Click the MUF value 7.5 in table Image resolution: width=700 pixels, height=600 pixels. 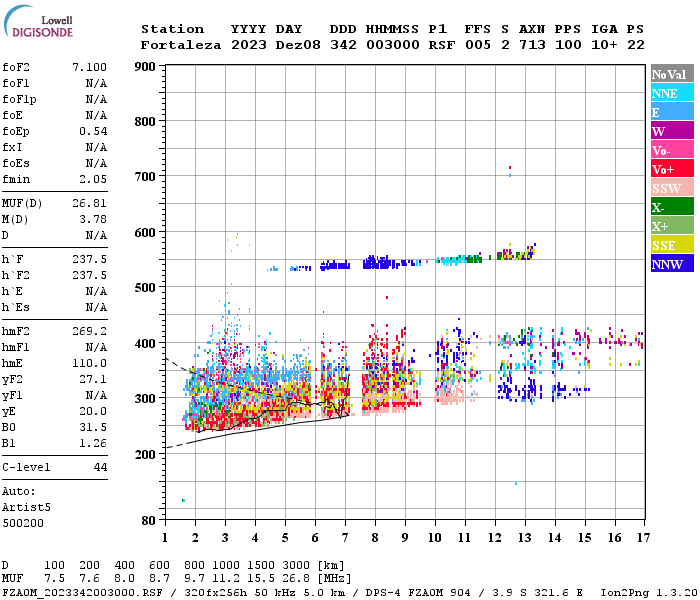tap(54, 579)
